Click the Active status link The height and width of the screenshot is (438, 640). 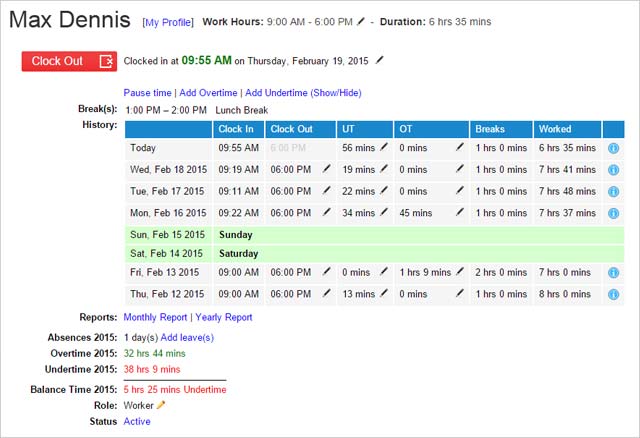pyautogui.click(x=137, y=421)
